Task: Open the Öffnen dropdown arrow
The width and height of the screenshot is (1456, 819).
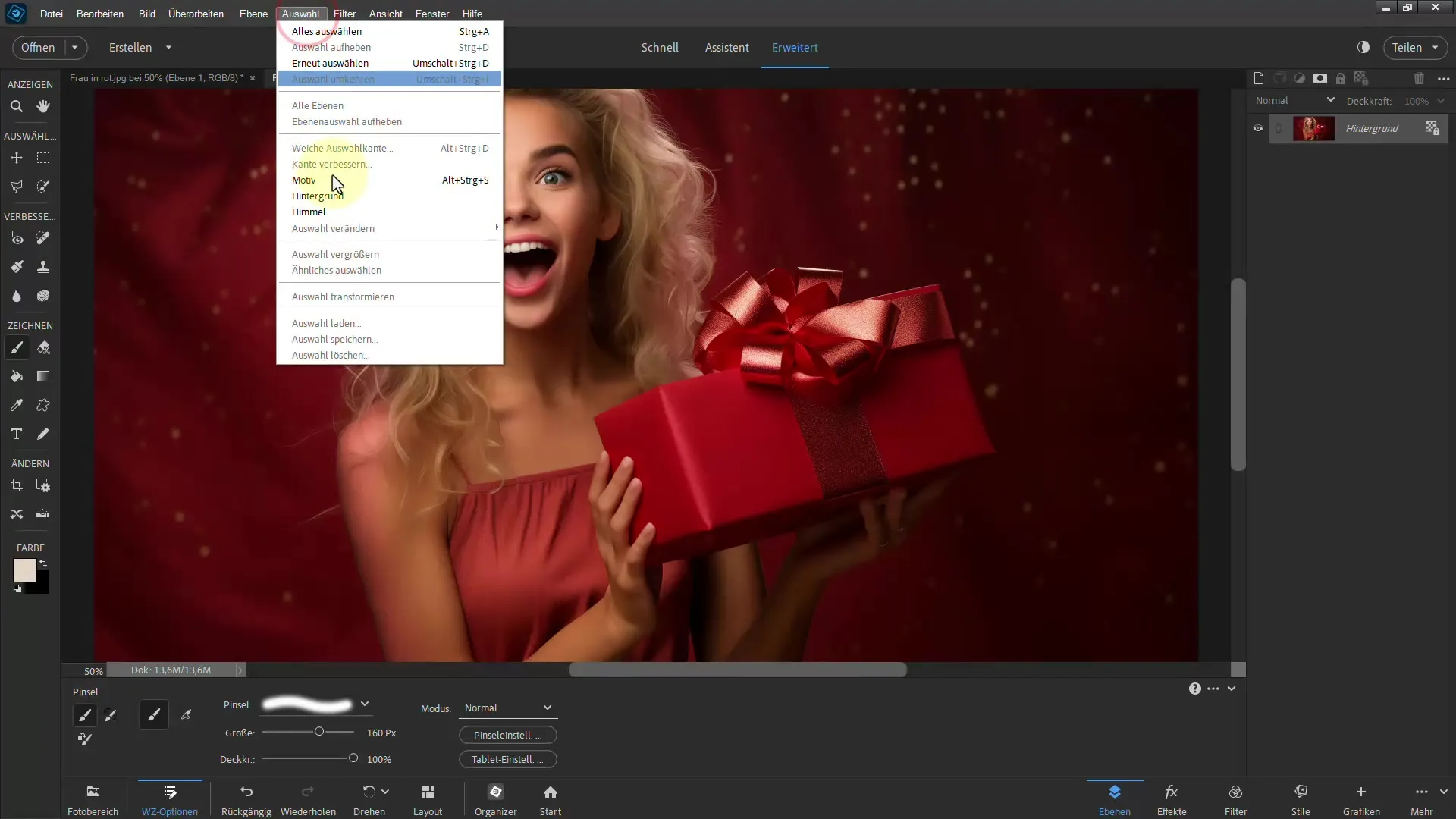Action: 74,47
